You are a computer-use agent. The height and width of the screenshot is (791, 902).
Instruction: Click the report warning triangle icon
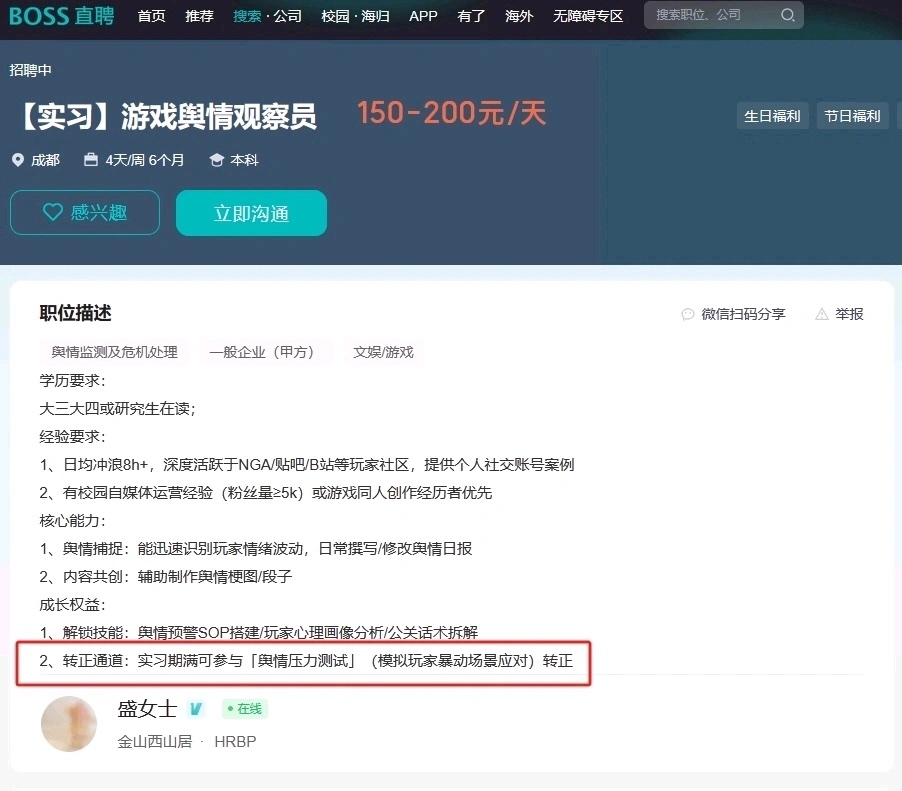[x=822, y=314]
